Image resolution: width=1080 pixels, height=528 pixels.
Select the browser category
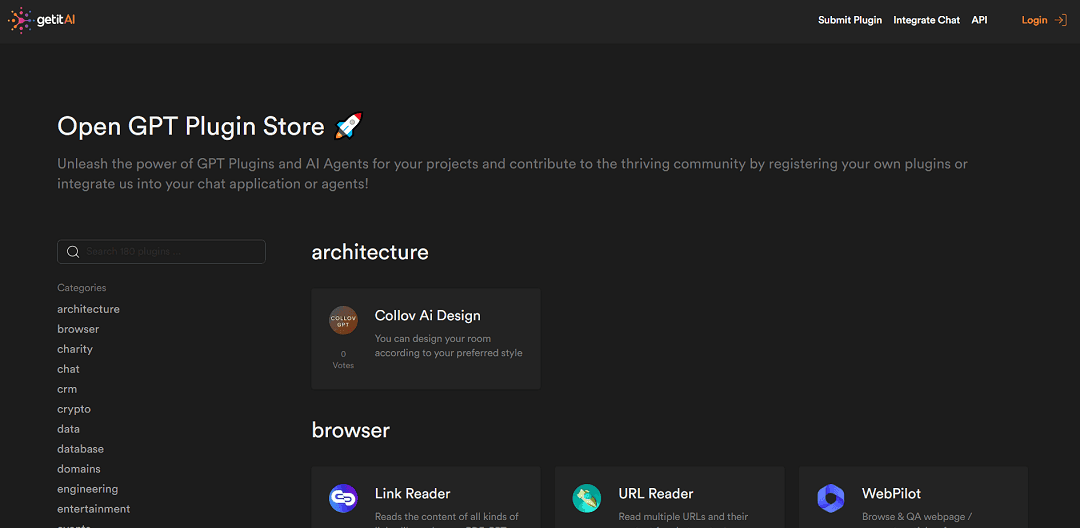point(78,329)
